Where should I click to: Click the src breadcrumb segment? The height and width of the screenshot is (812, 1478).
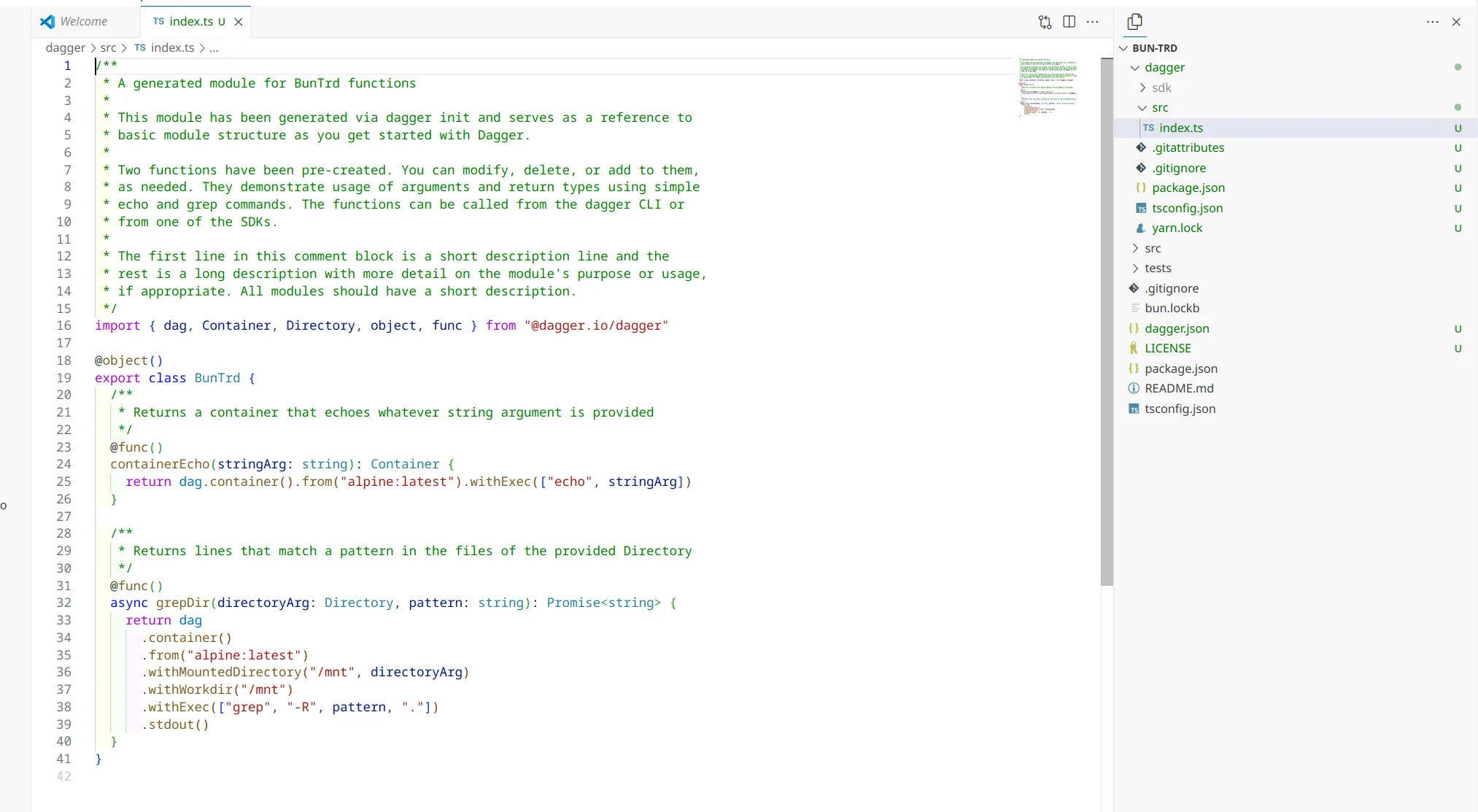tap(108, 47)
